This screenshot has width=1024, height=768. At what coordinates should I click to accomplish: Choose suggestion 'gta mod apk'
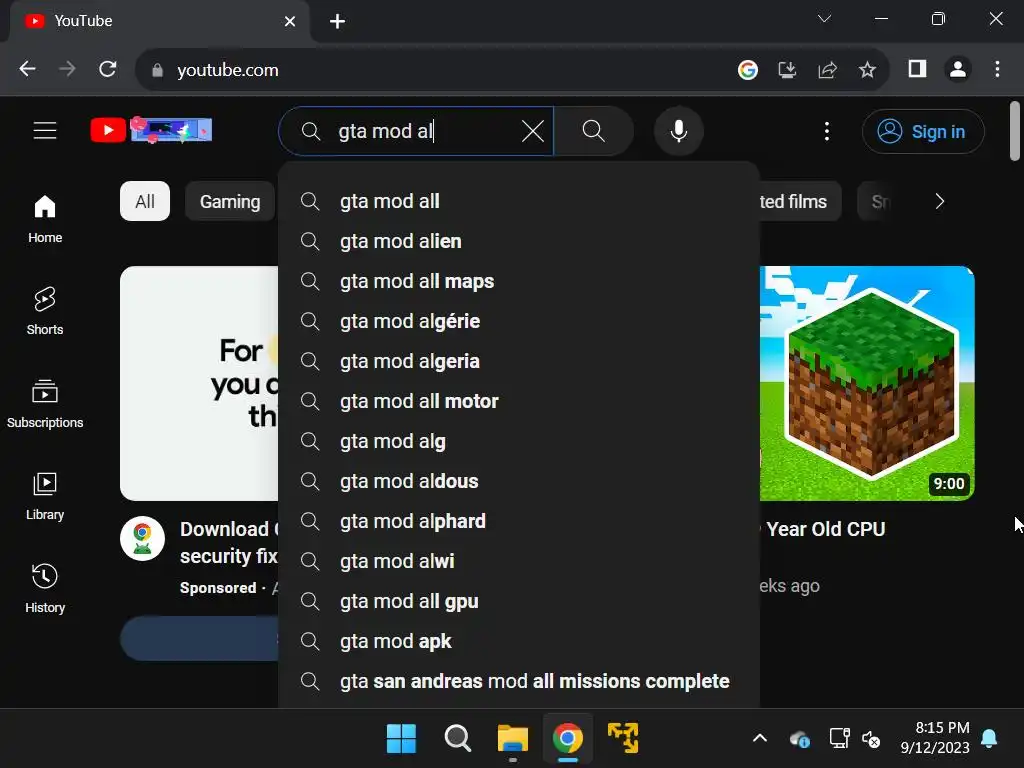519,641
